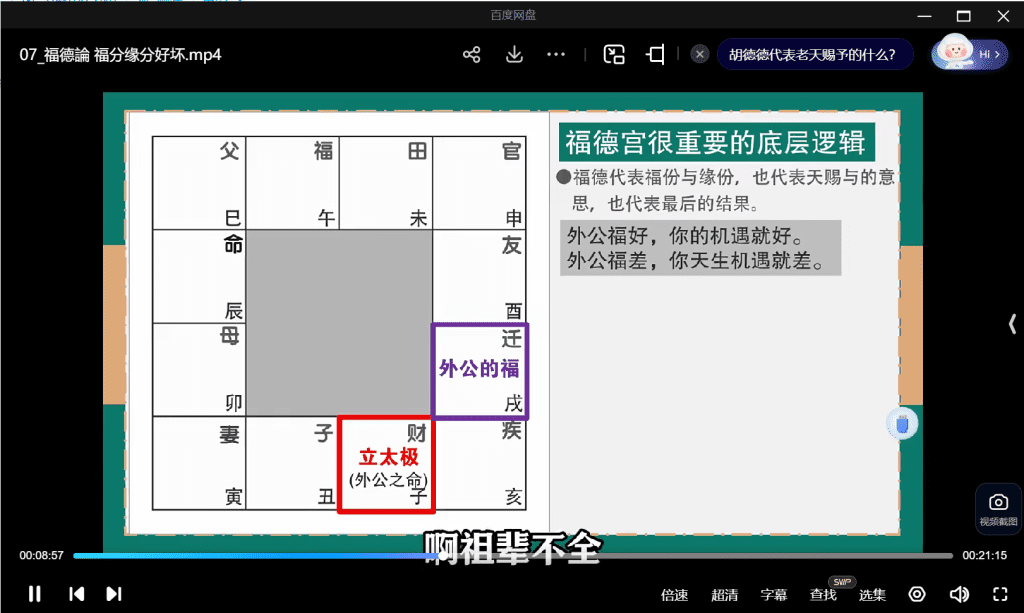Image resolution: width=1024 pixels, height=613 pixels.
Task: Skip to the previous video
Action: 77,594
